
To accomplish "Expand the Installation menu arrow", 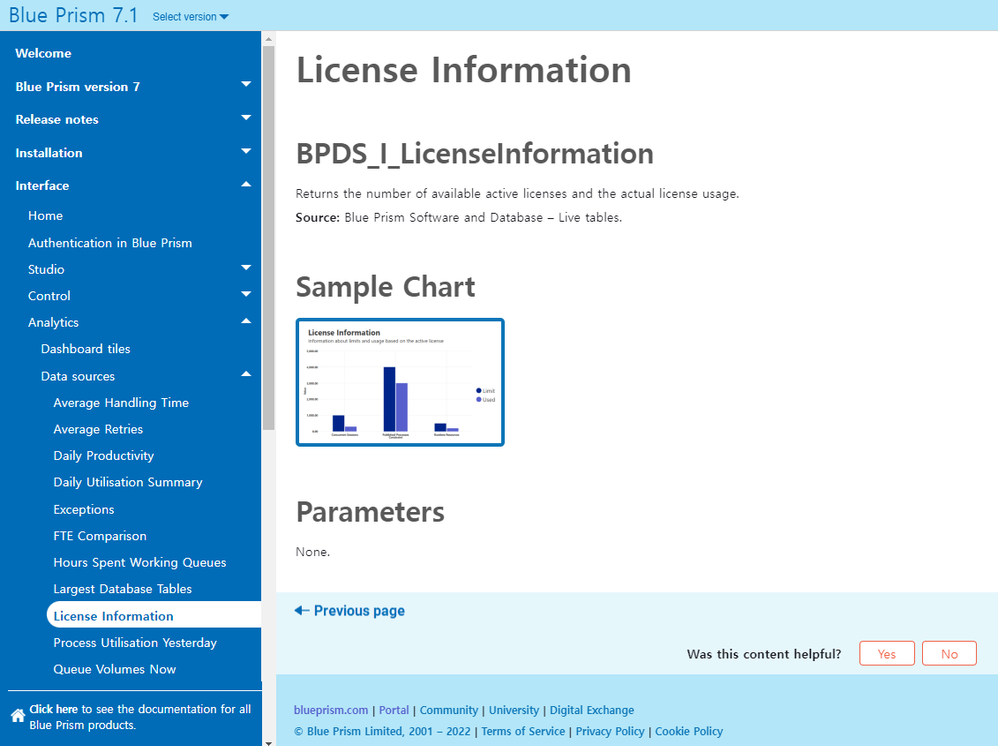I will pyautogui.click(x=246, y=152).
